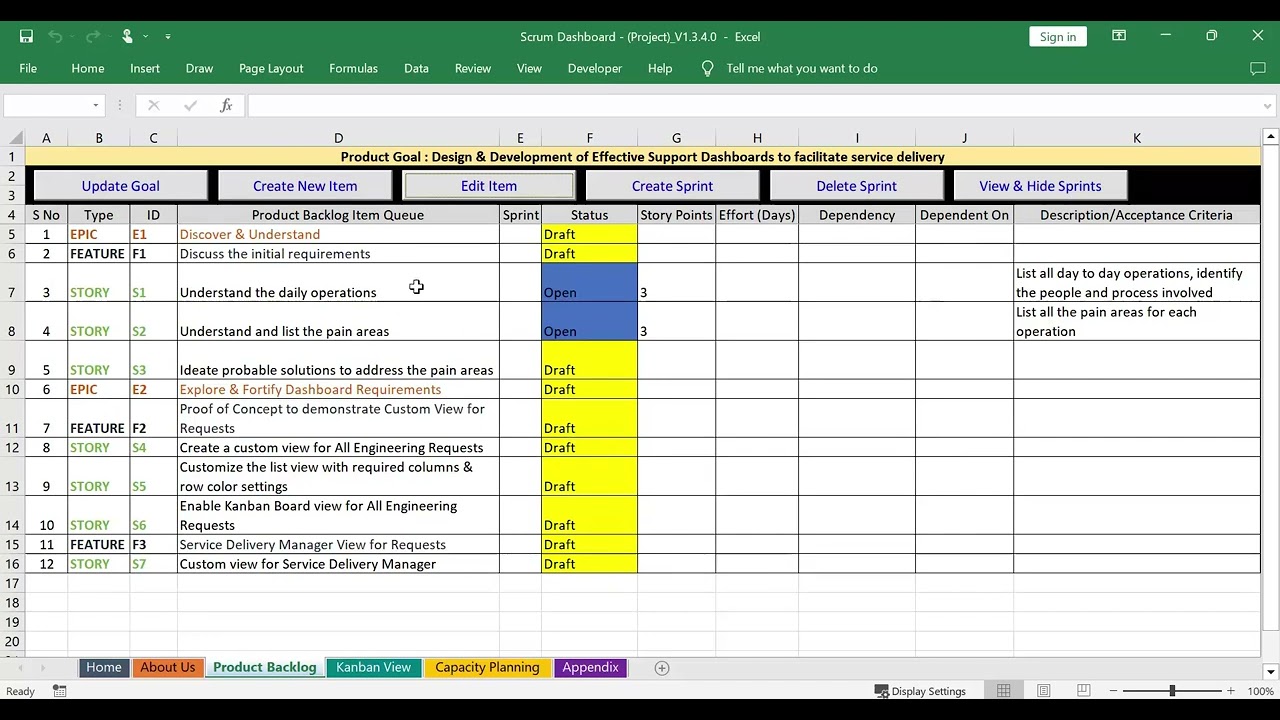
Task: Switch to the Capacity Planning sheet tab
Action: [487, 668]
